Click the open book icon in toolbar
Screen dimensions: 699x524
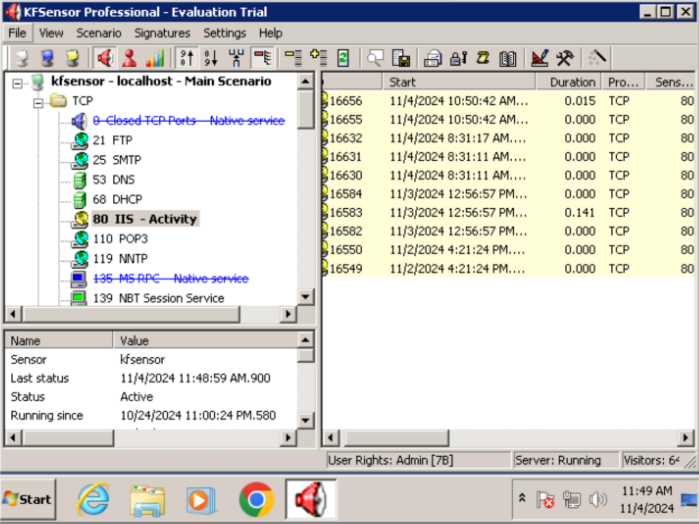[508, 58]
